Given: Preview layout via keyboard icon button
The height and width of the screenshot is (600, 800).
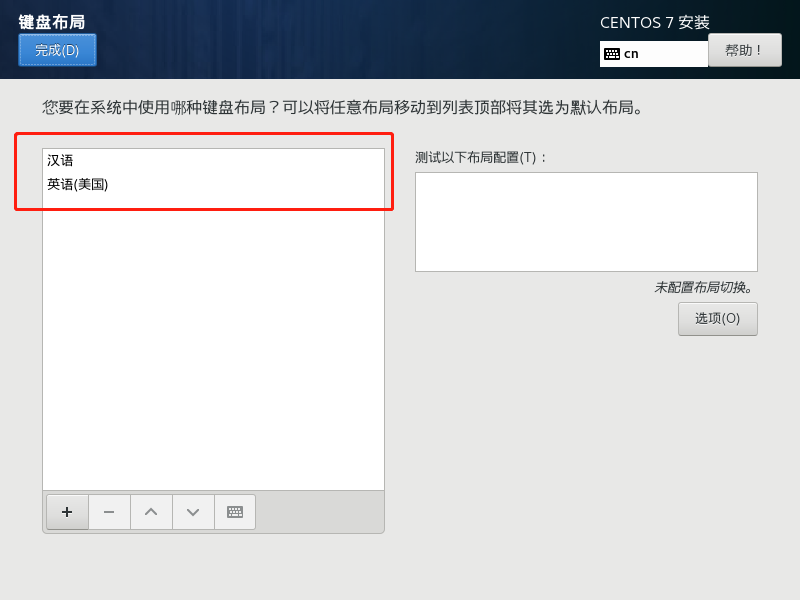Looking at the screenshot, I should [x=235, y=512].
